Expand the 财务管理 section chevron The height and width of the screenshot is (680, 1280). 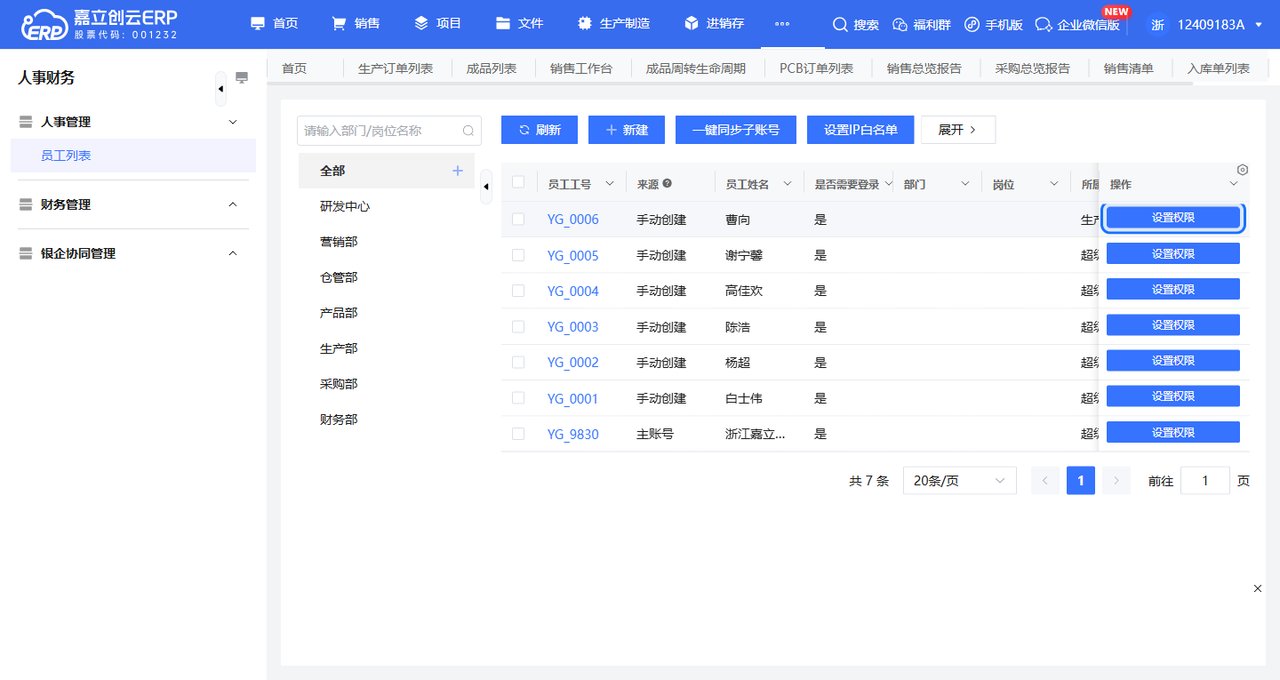233,204
